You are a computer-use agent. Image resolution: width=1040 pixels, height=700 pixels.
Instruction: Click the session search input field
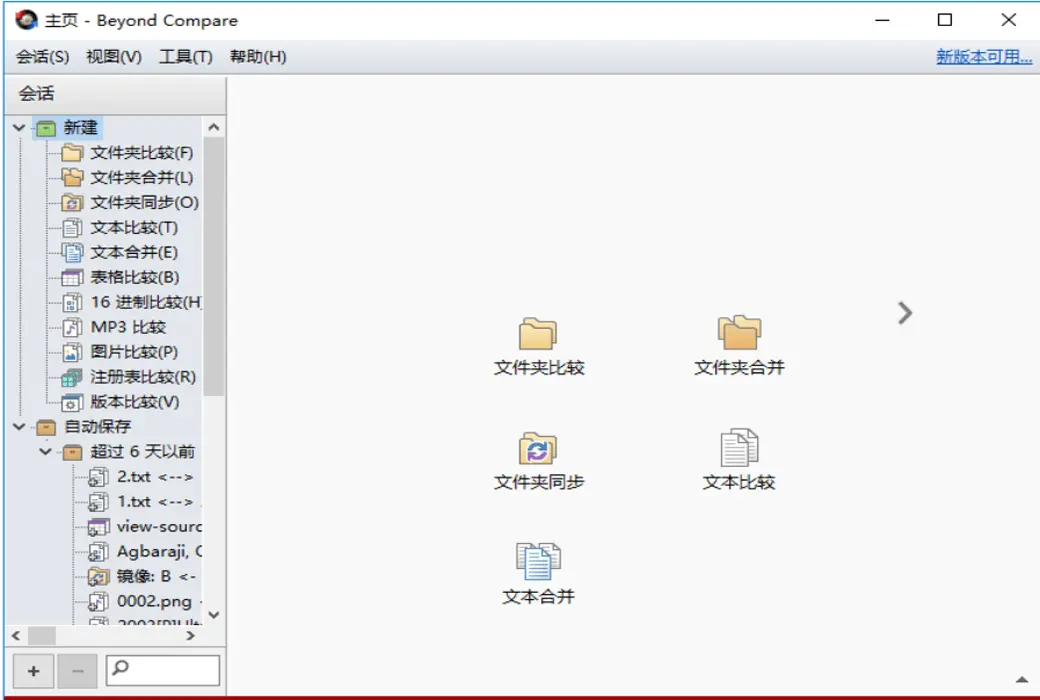tap(163, 670)
